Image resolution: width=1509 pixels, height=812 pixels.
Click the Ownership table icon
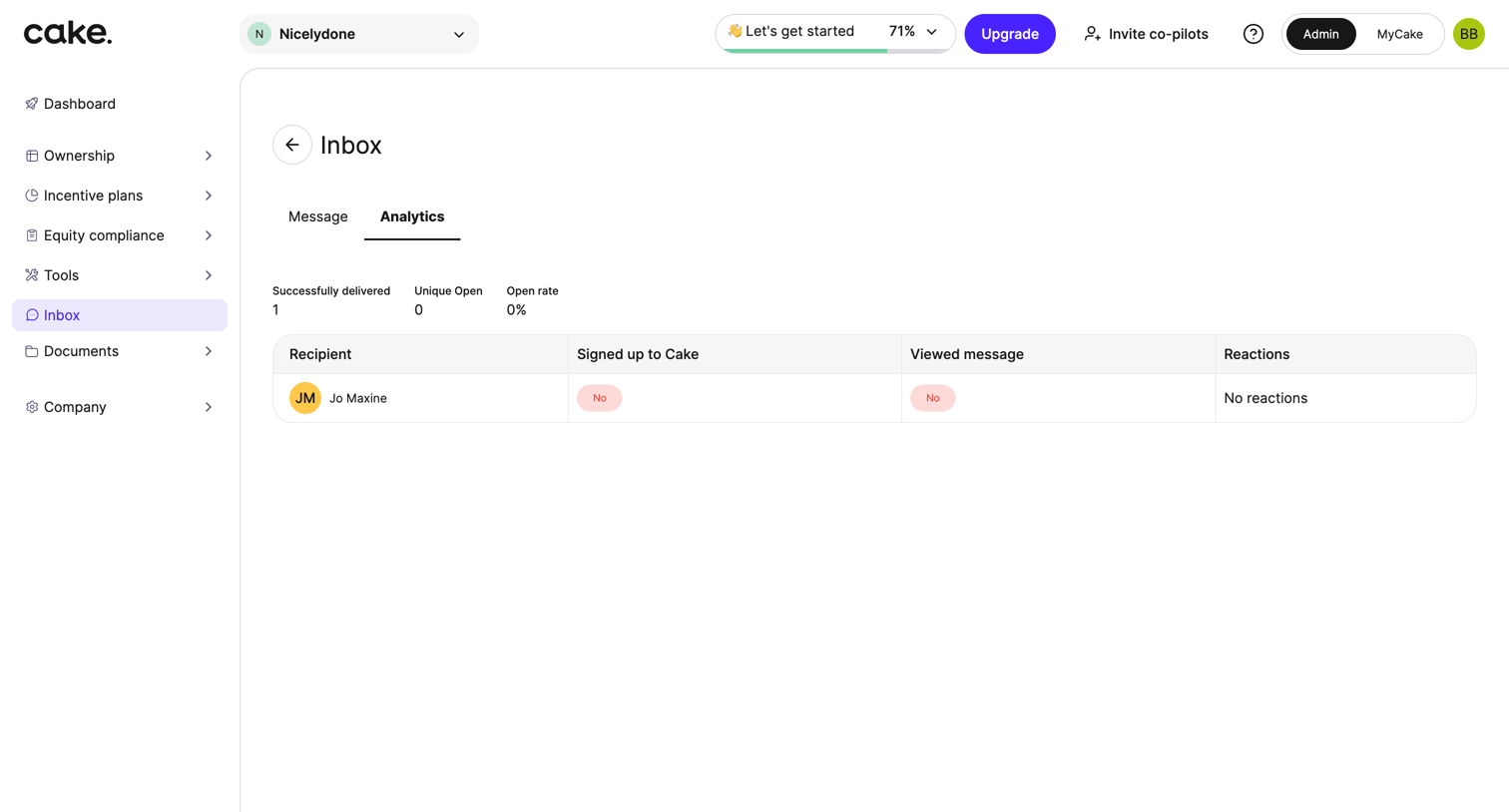[32, 156]
